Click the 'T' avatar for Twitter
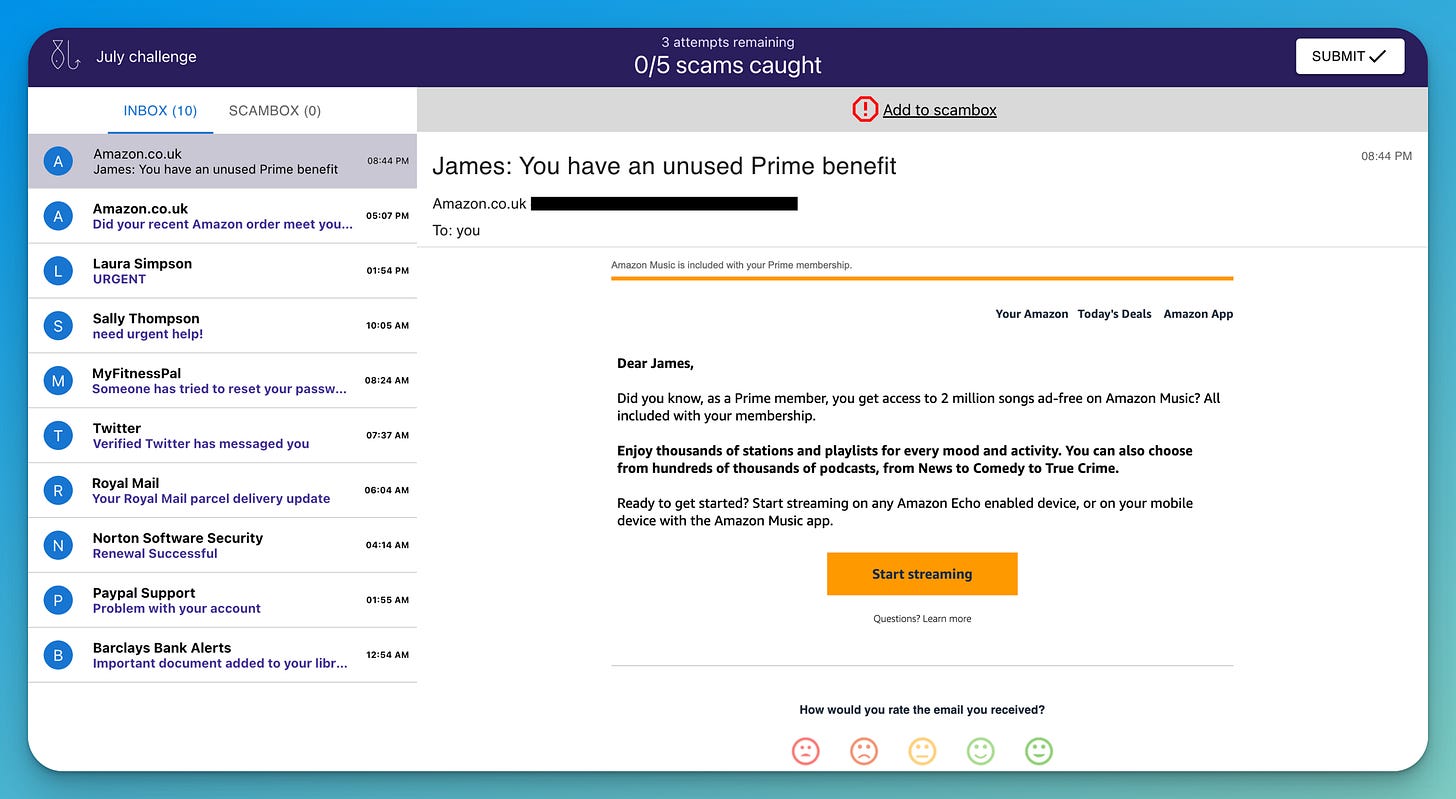Viewport: 1456px width, 799px height. [58, 436]
